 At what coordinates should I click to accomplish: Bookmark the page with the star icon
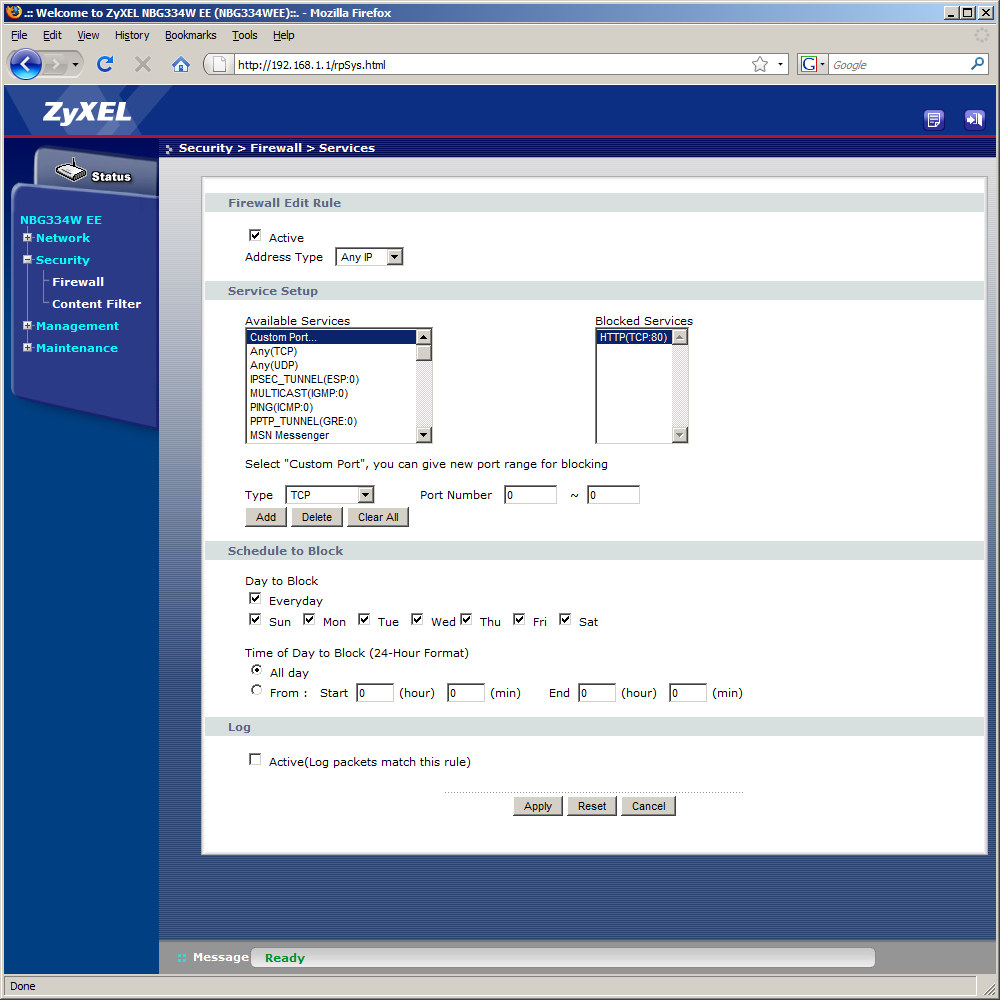coord(760,65)
